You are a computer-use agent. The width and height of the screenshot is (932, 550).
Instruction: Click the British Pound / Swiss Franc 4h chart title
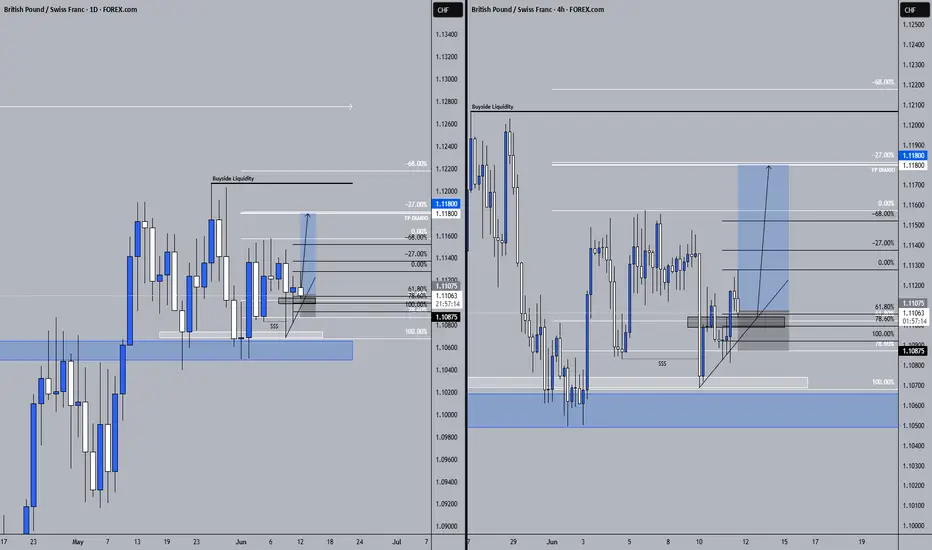[537, 10]
